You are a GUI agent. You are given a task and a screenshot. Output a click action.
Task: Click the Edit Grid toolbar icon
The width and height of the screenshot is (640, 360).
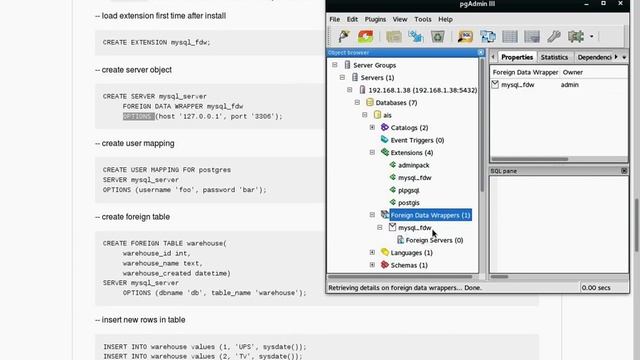tap(488, 36)
